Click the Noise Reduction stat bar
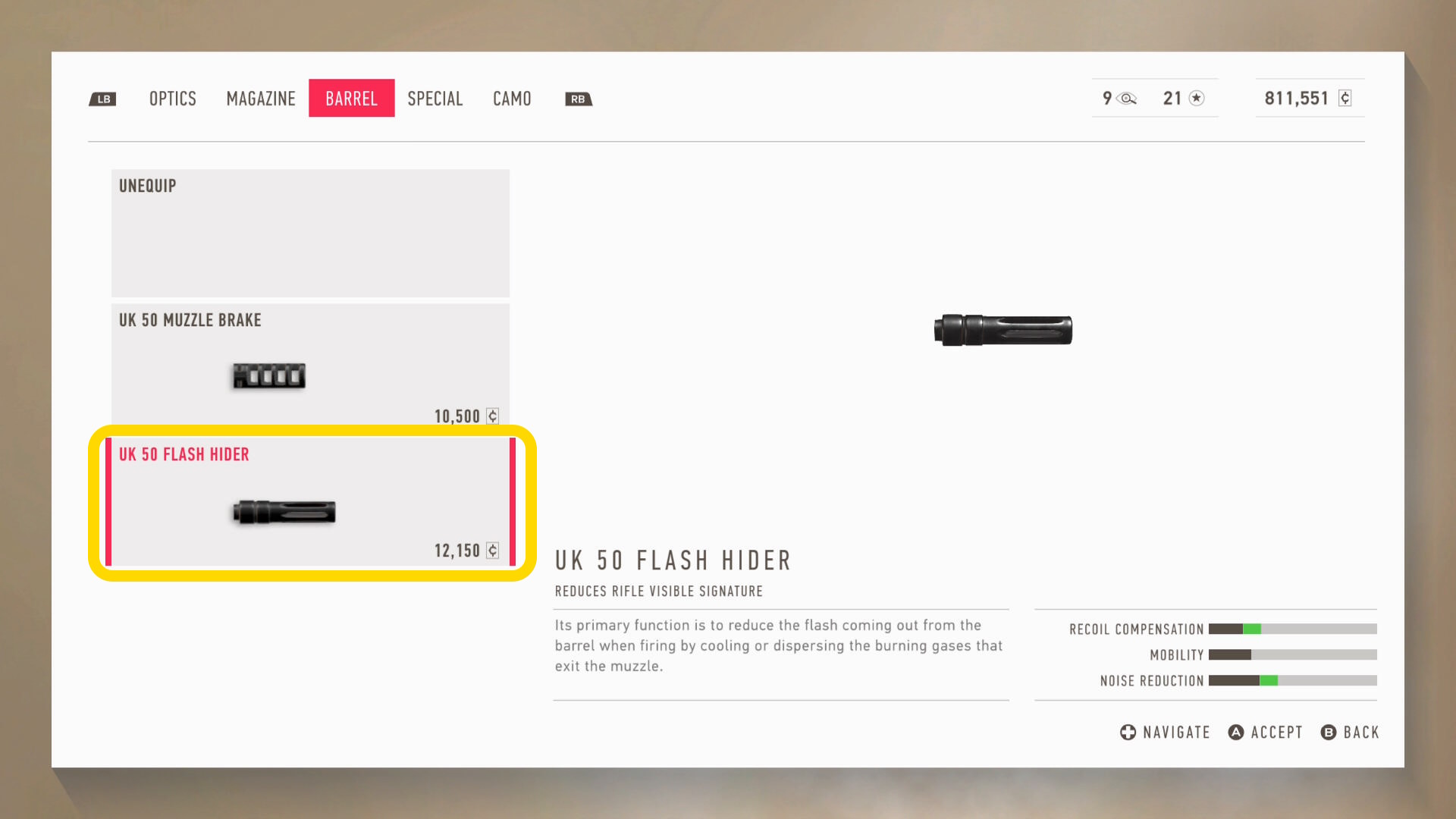This screenshot has width=1456, height=819. 1292,680
